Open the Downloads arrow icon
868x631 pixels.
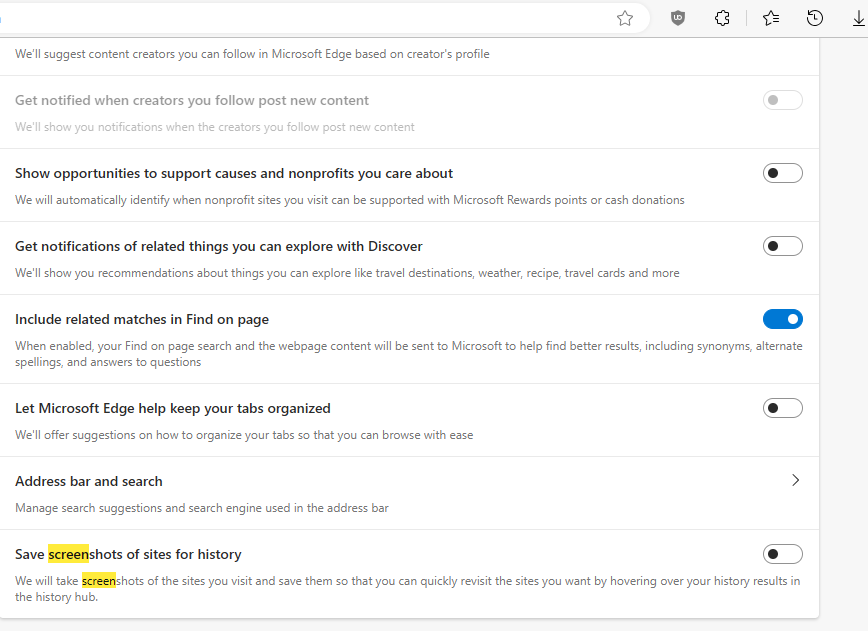(859, 18)
